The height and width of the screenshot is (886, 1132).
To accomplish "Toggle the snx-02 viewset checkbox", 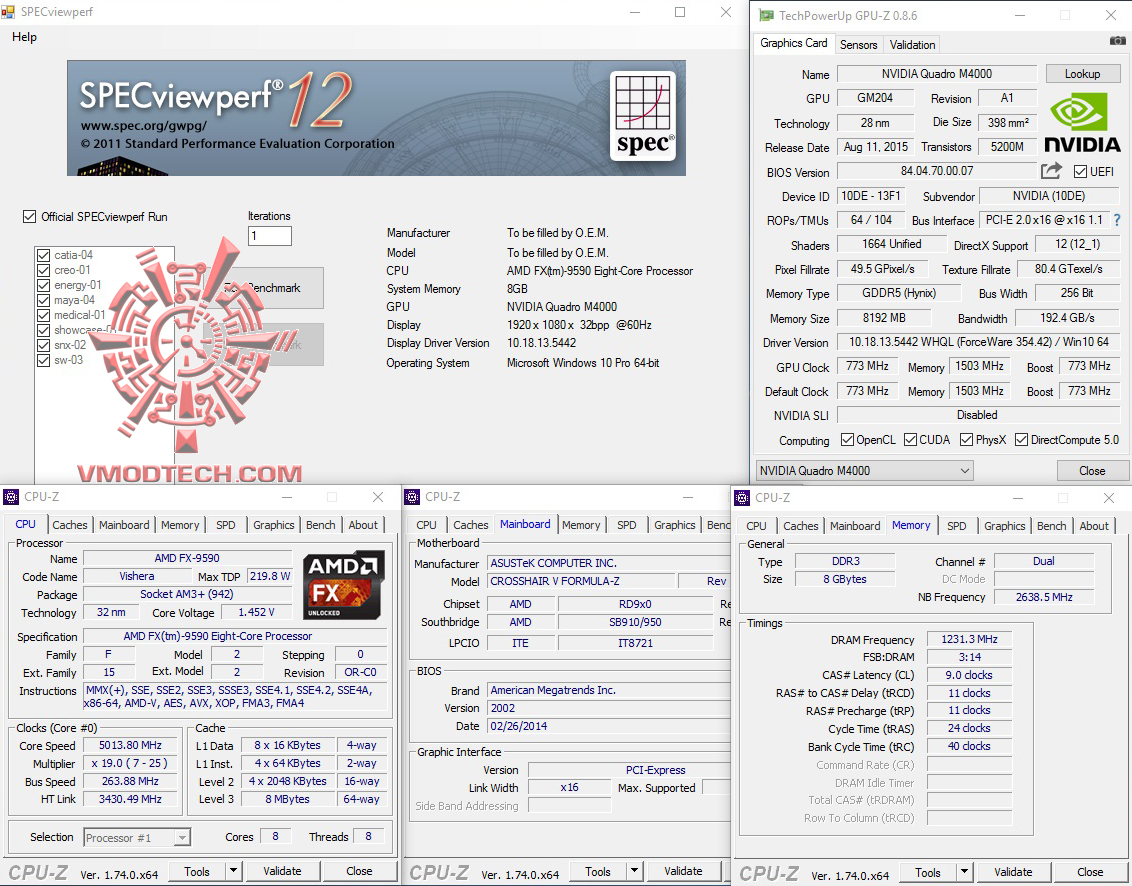I will pos(43,345).
